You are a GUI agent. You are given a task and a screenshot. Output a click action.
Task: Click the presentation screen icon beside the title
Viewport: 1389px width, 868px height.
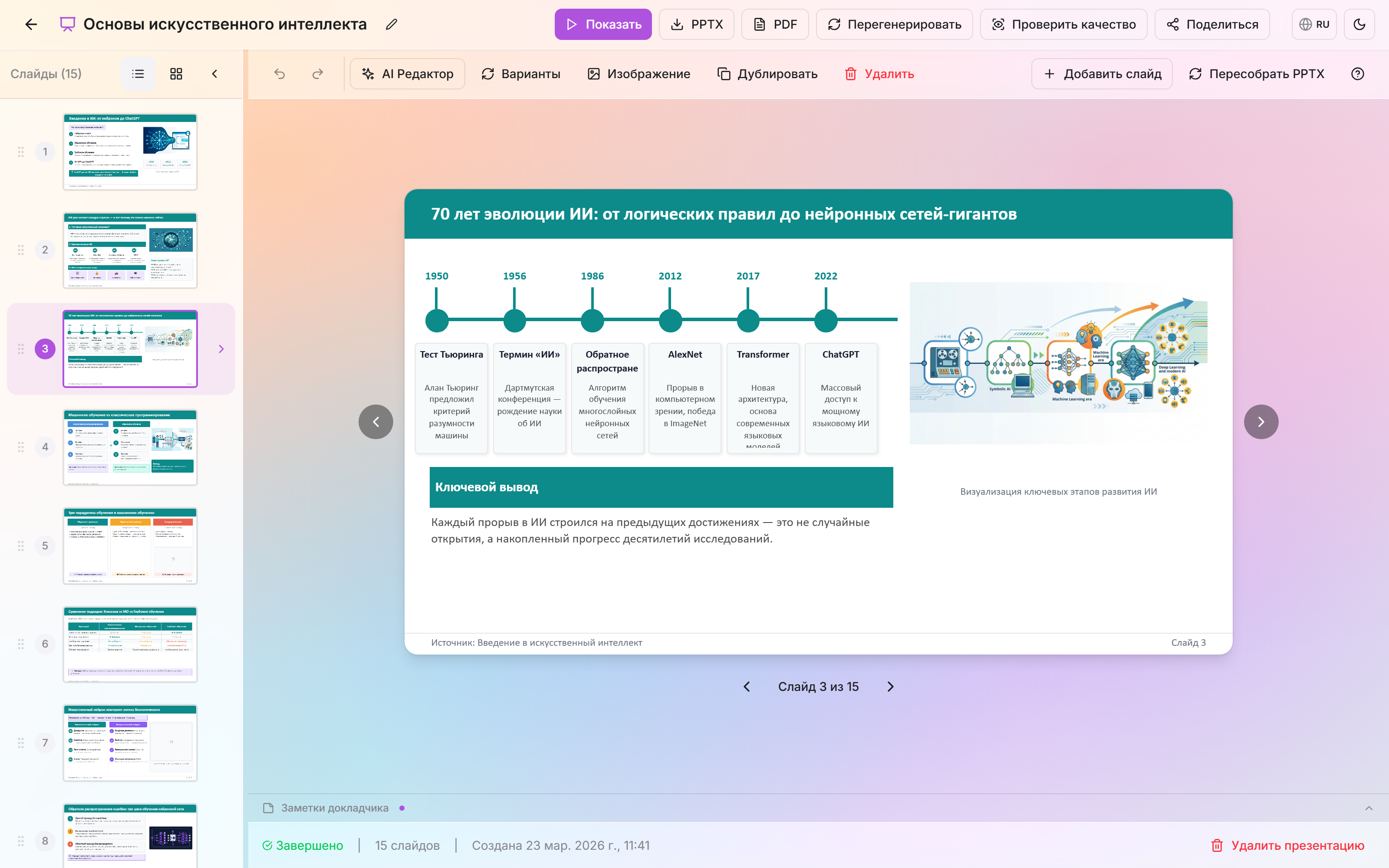click(x=66, y=24)
